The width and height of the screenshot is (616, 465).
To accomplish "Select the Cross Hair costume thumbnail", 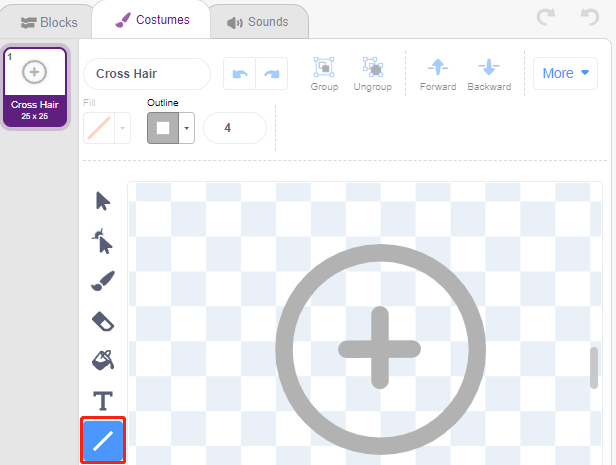I will pos(35,87).
